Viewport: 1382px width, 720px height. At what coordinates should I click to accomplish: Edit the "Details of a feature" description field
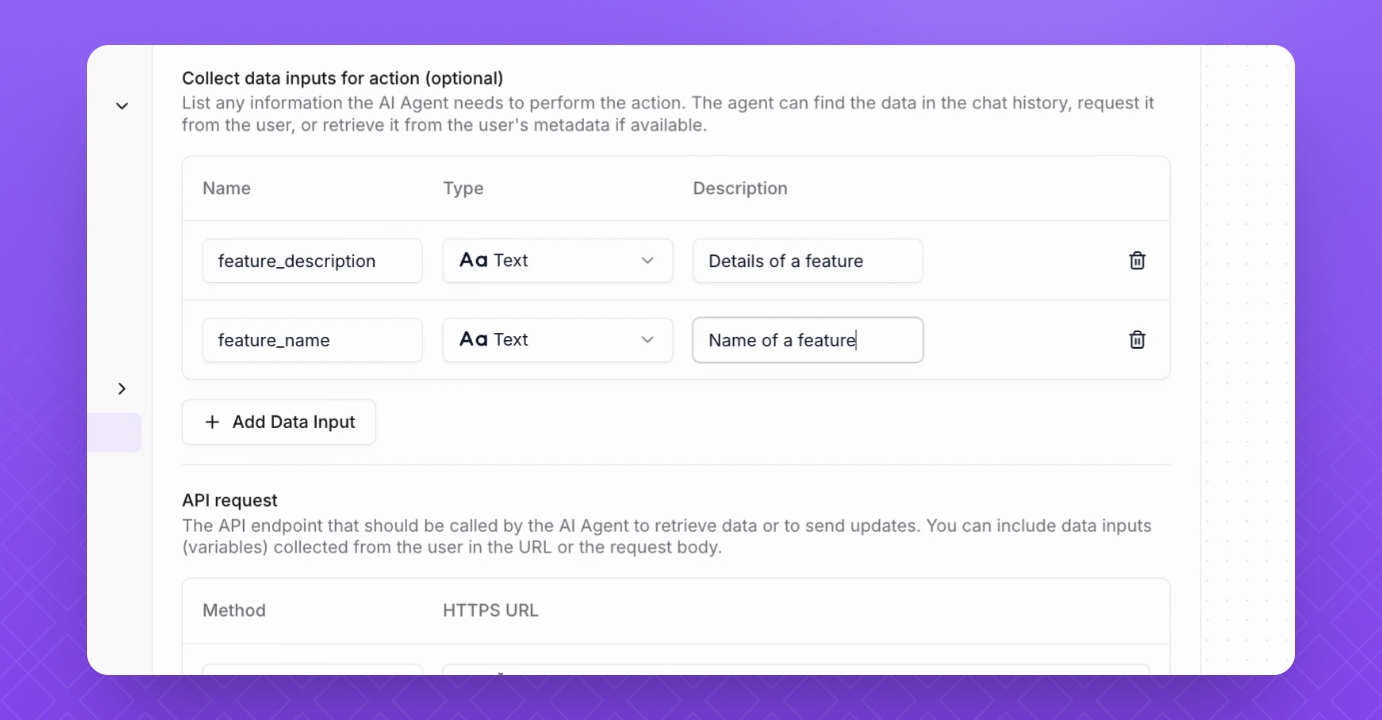(807, 261)
